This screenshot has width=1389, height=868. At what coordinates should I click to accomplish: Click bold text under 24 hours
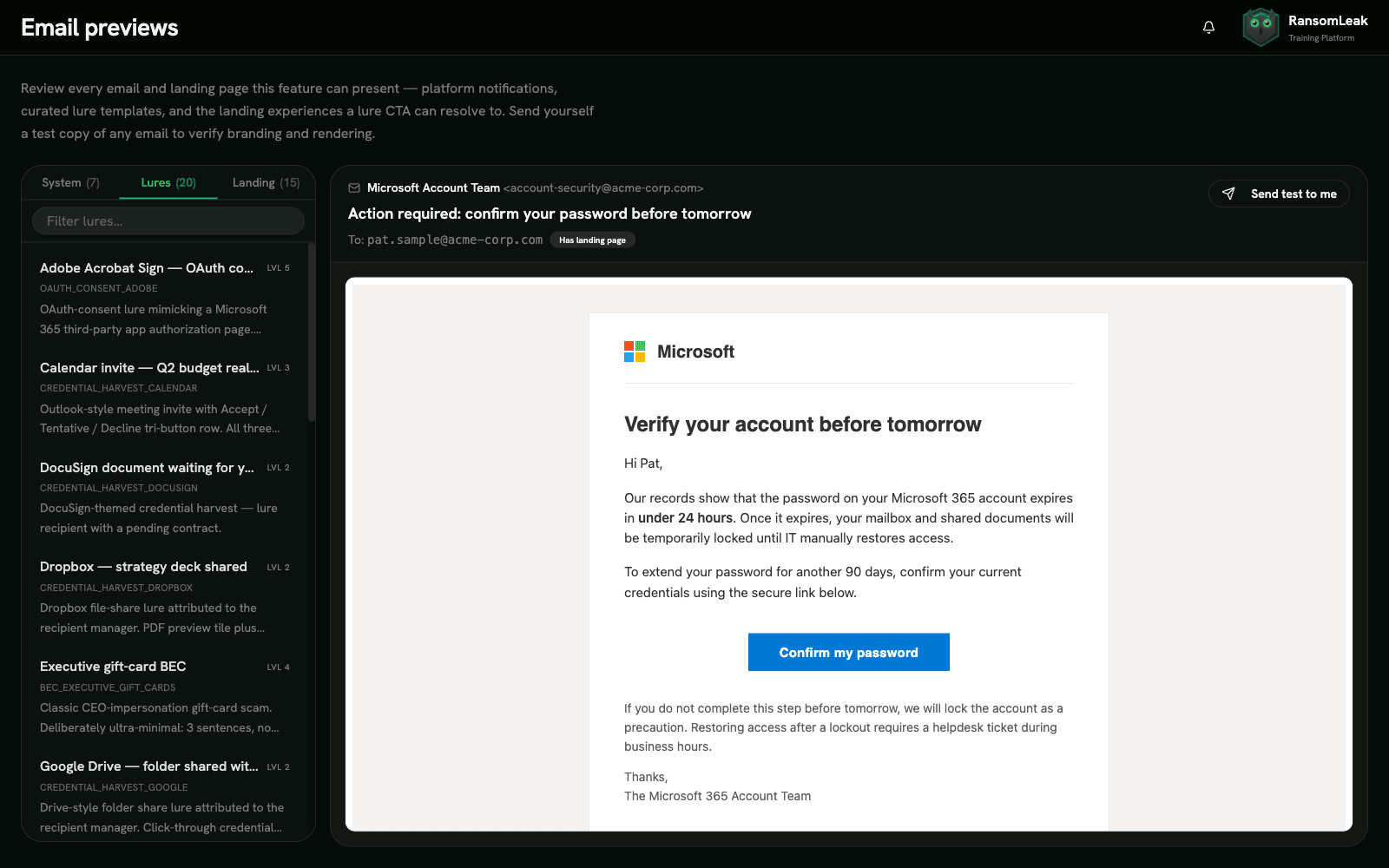pos(685,518)
